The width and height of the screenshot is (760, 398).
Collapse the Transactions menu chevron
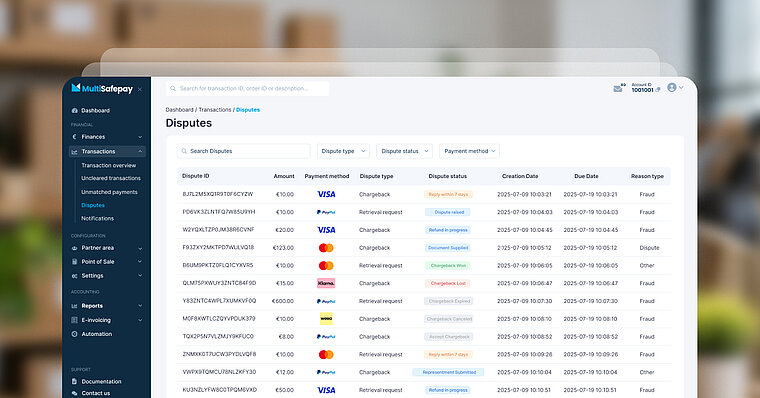140,151
